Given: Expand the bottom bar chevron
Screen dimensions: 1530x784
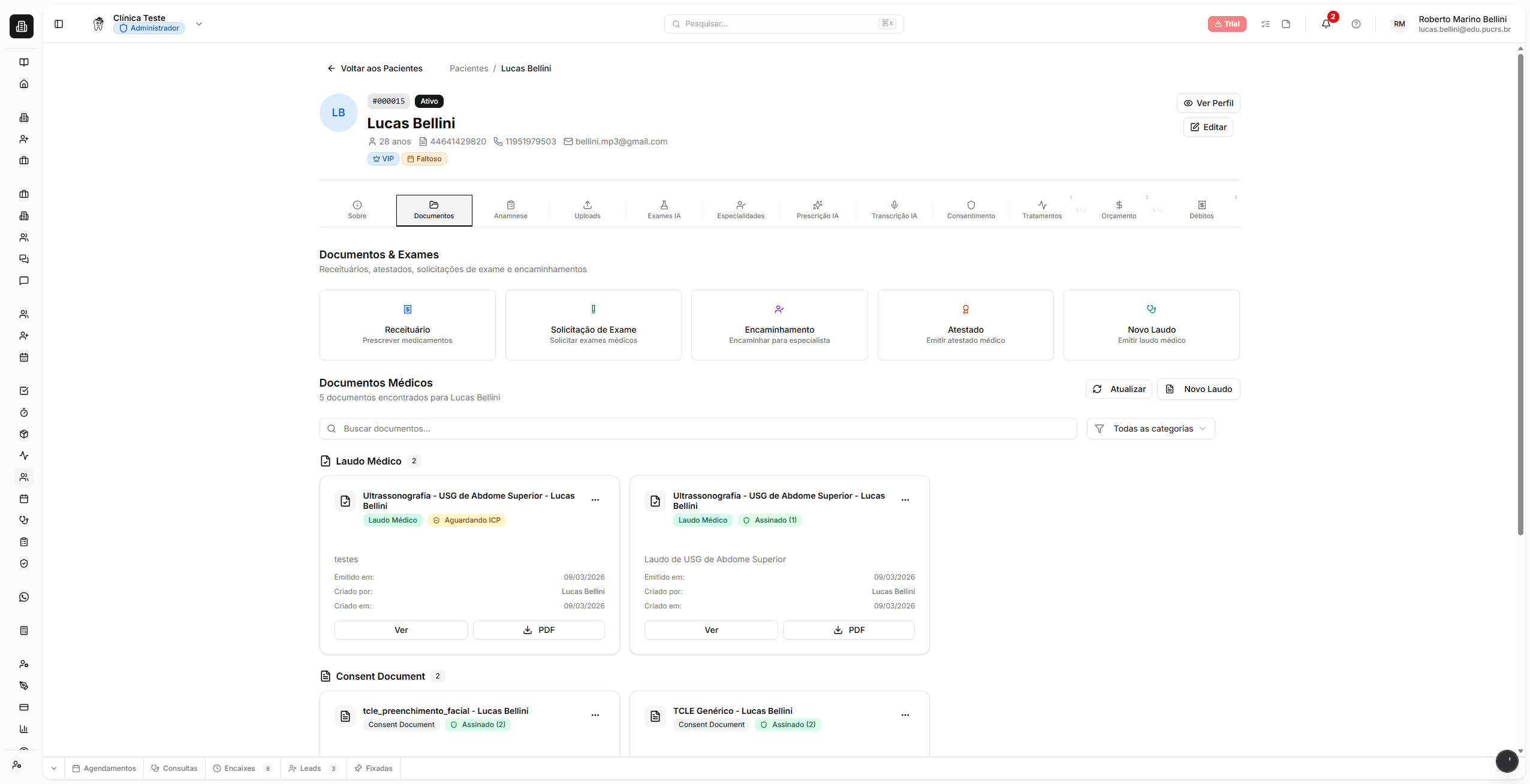Looking at the screenshot, I should (54, 768).
